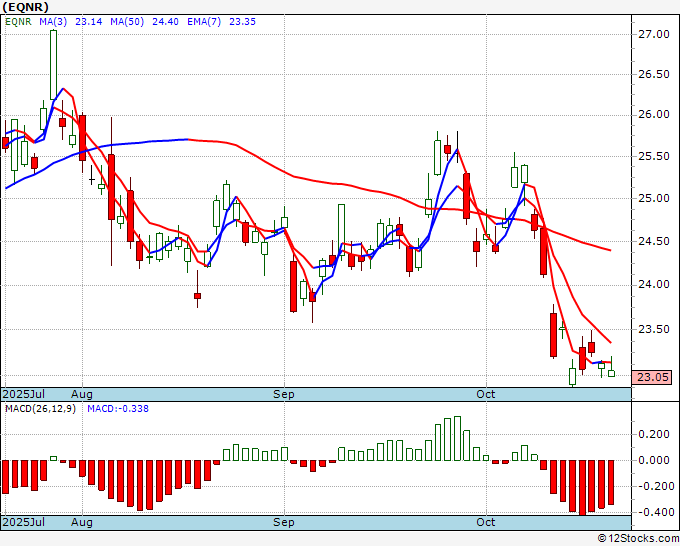Viewport: 680px width, 546px height.
Task: Click the tall candlestick peaking near 27.00
Action: 52,65
